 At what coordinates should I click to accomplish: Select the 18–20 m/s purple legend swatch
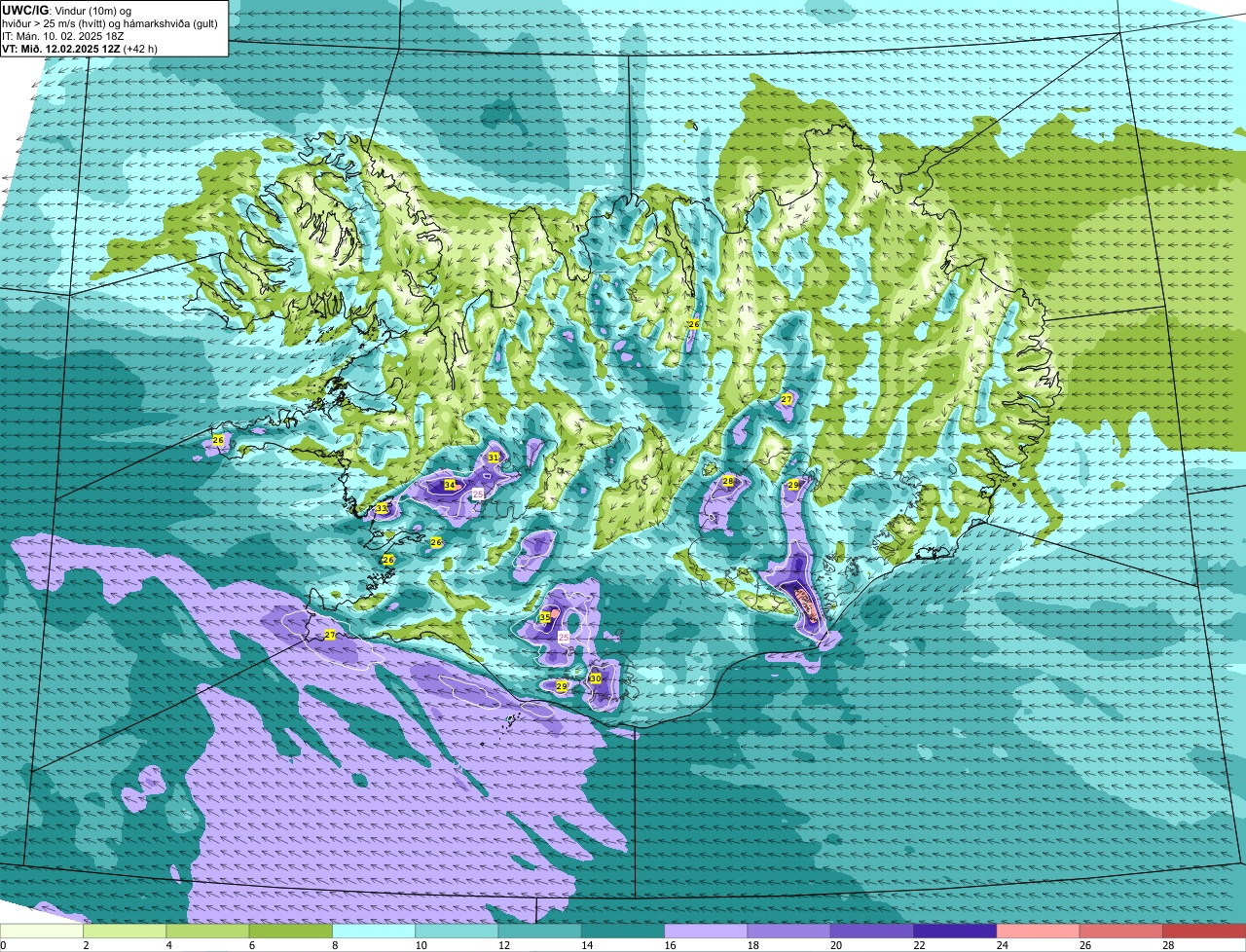pyautogui.click(x=789, y=932)
